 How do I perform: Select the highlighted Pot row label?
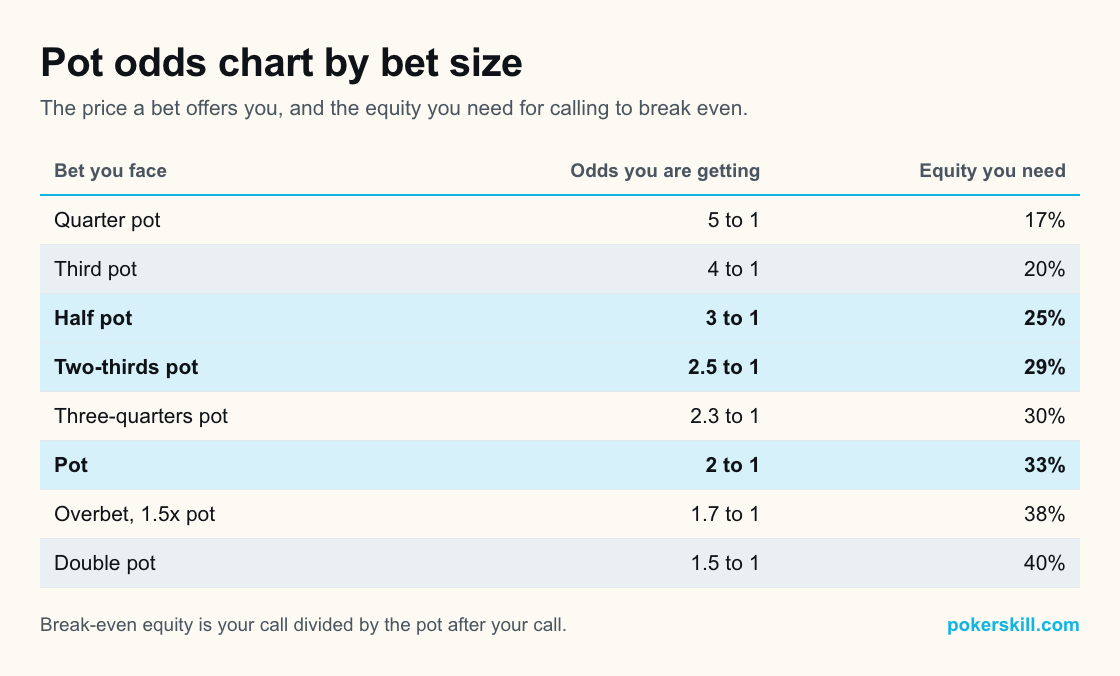coord(71,465)
